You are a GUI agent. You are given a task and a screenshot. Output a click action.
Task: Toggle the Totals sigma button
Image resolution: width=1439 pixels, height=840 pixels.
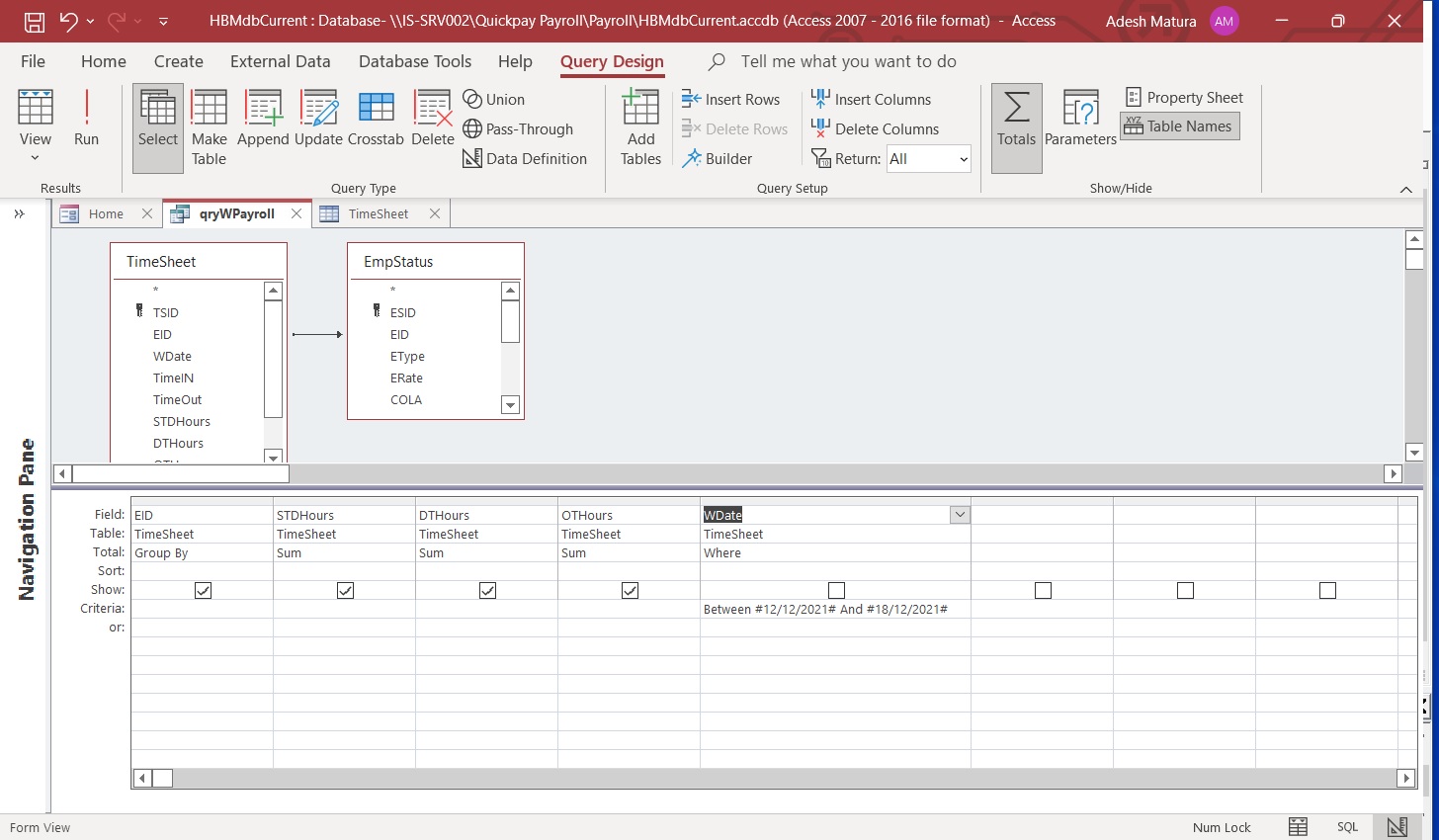coord(1016,128)
